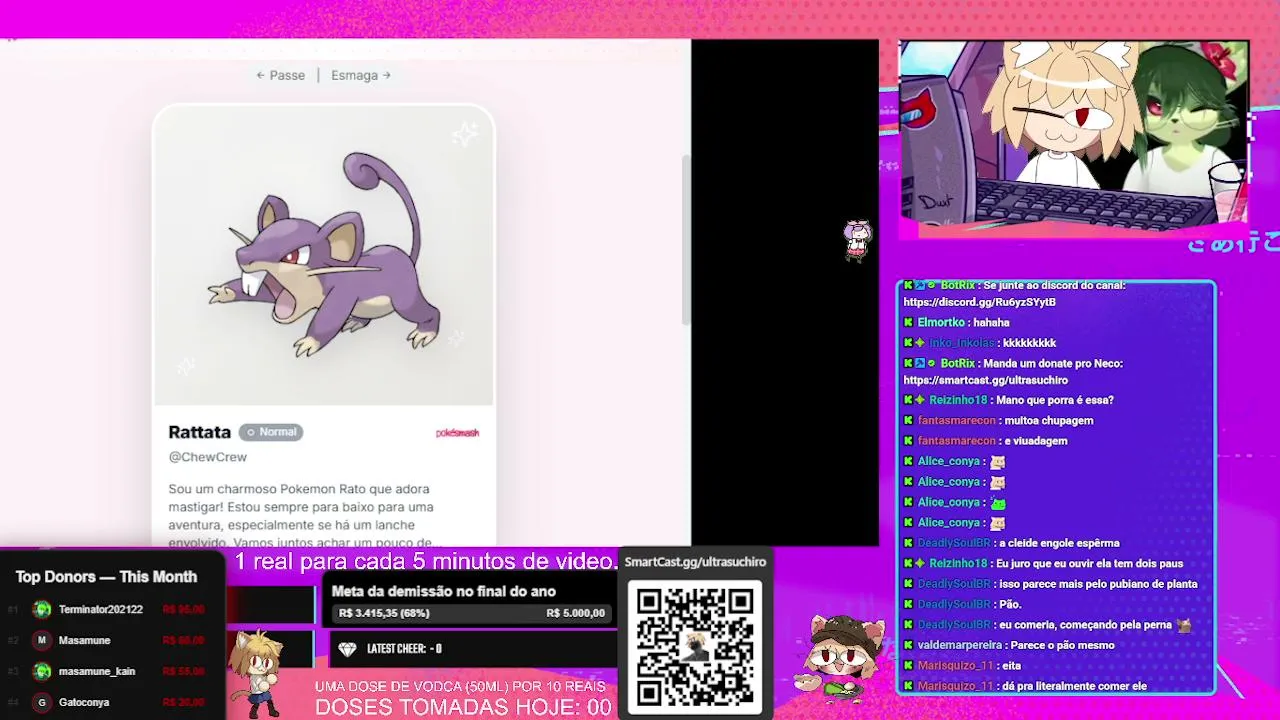The width and height of the screenshot is (1280, 720).
Task: Click the '1 real para cada 5 minutos de video.' banner
Action: (x=426, y=561)
